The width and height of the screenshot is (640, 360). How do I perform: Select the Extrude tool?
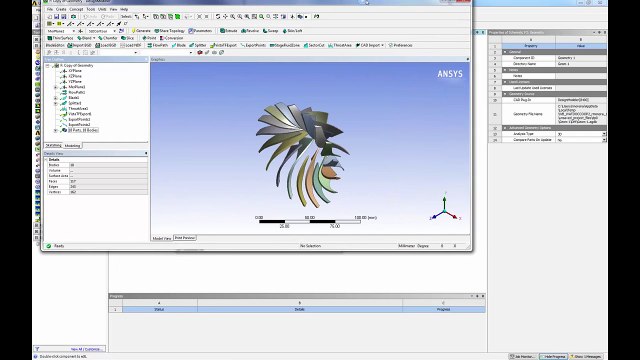click(229, 31)
